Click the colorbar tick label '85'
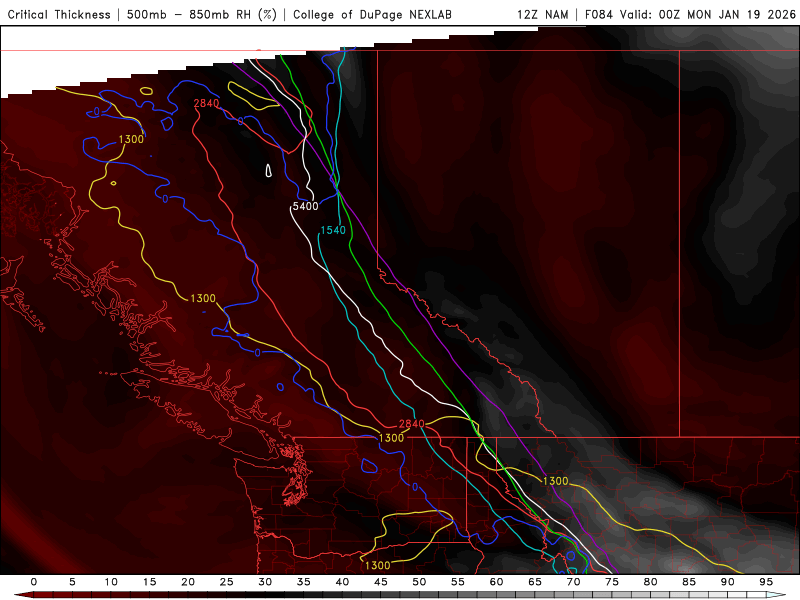 [x=689, y=582]
